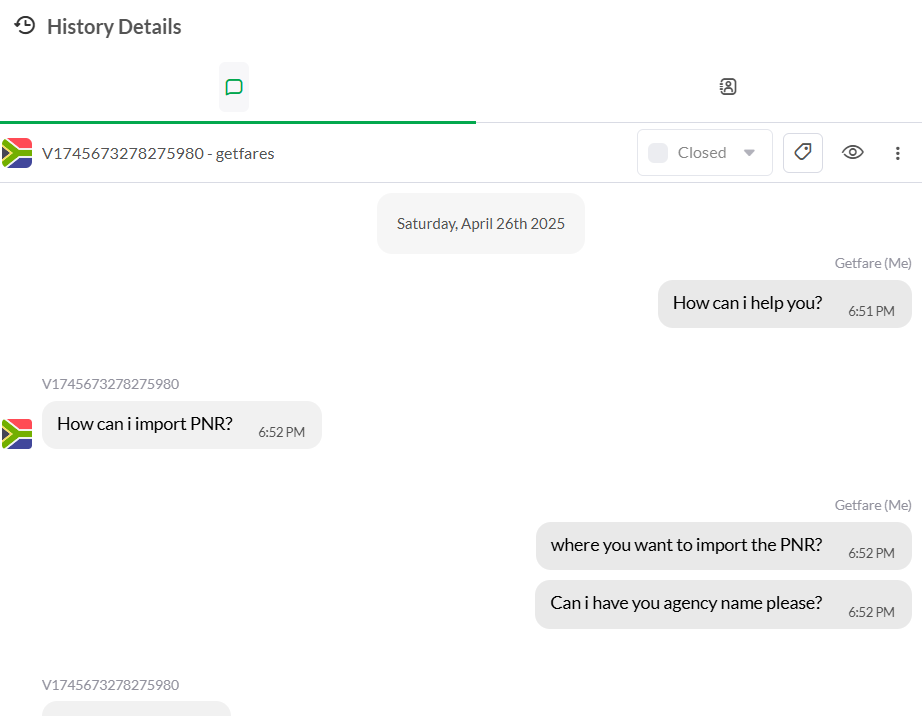Click the South Africa flag in header
Viewport: 922px width, 719px height.
tap(17, 153)
